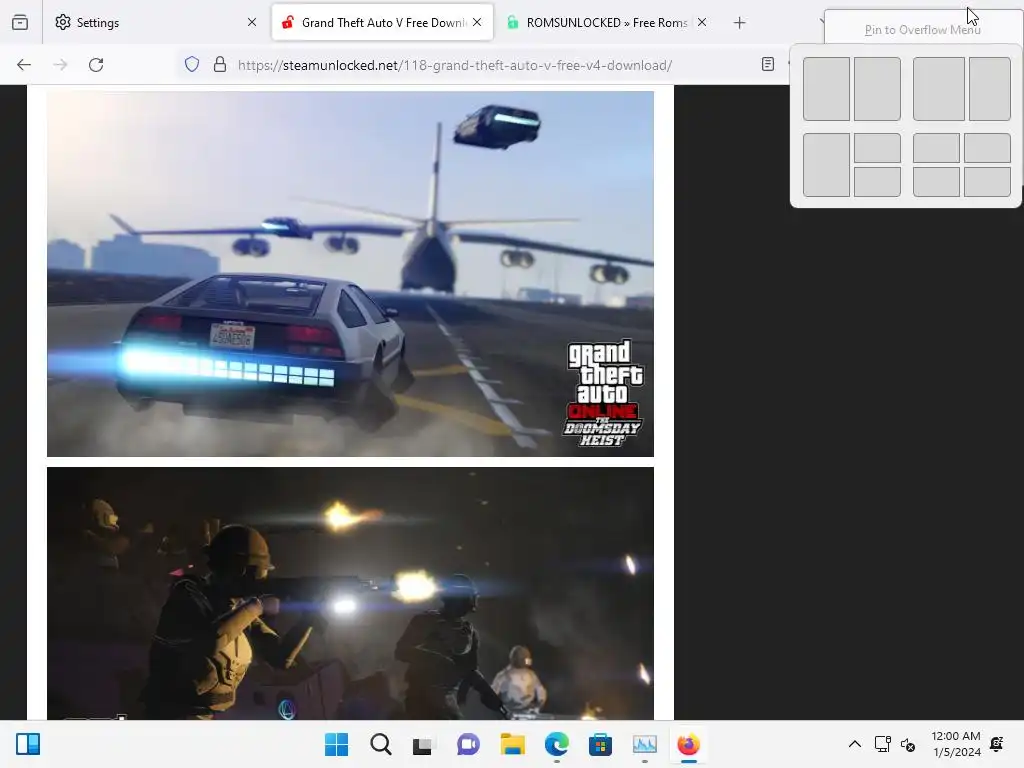Open Task View from the taskbar
Screen dimensions: 1024x768
click(x=423, y=744)
